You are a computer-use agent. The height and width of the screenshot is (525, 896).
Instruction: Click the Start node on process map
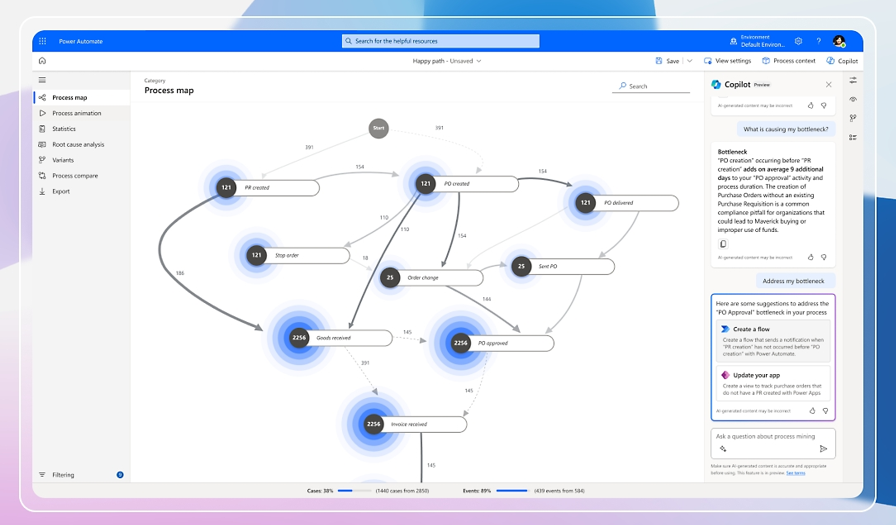378,128
